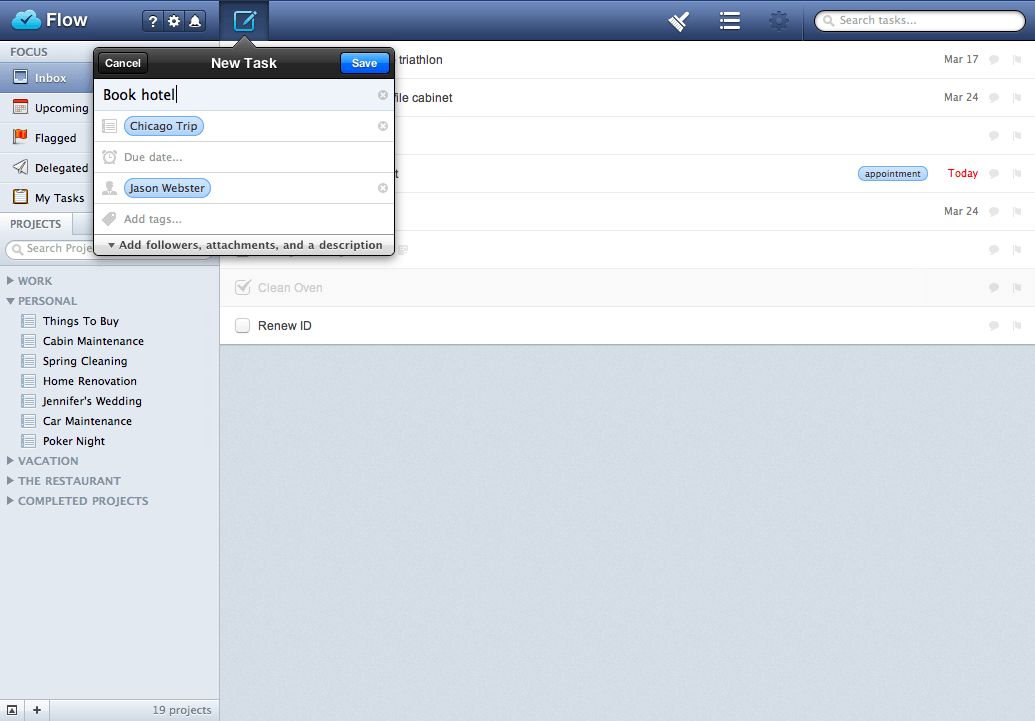
Task: Click the Due date field
Action: 244,157
